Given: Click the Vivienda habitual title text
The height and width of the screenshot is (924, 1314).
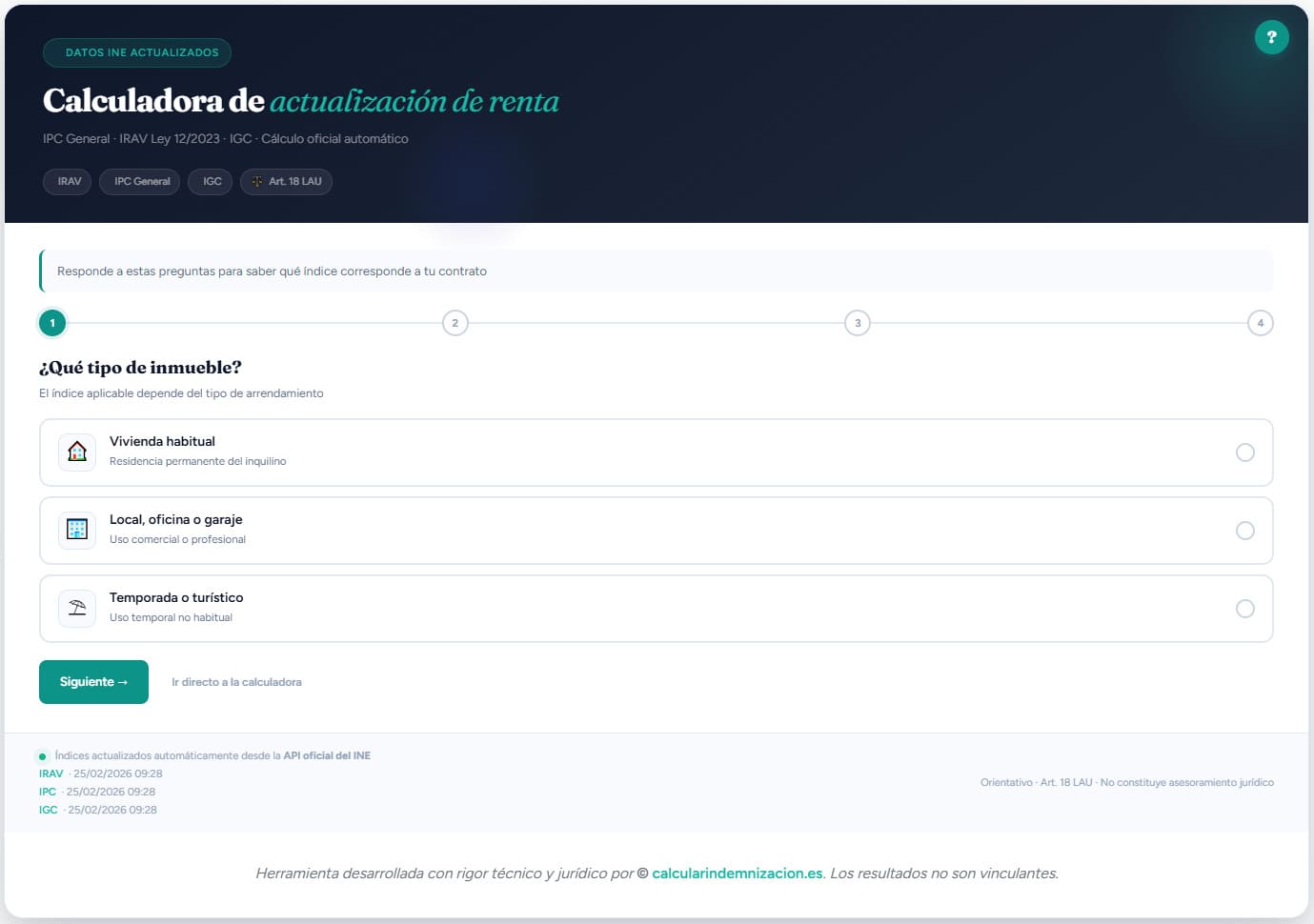Looking at the screenshot, I should point(162,441).
